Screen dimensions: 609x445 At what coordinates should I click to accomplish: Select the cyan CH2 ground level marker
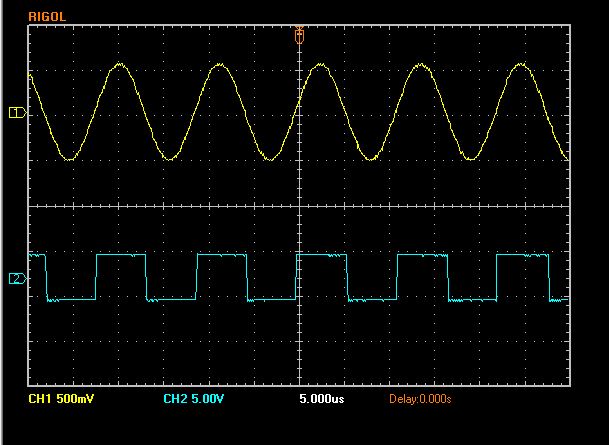click(16, 278)
